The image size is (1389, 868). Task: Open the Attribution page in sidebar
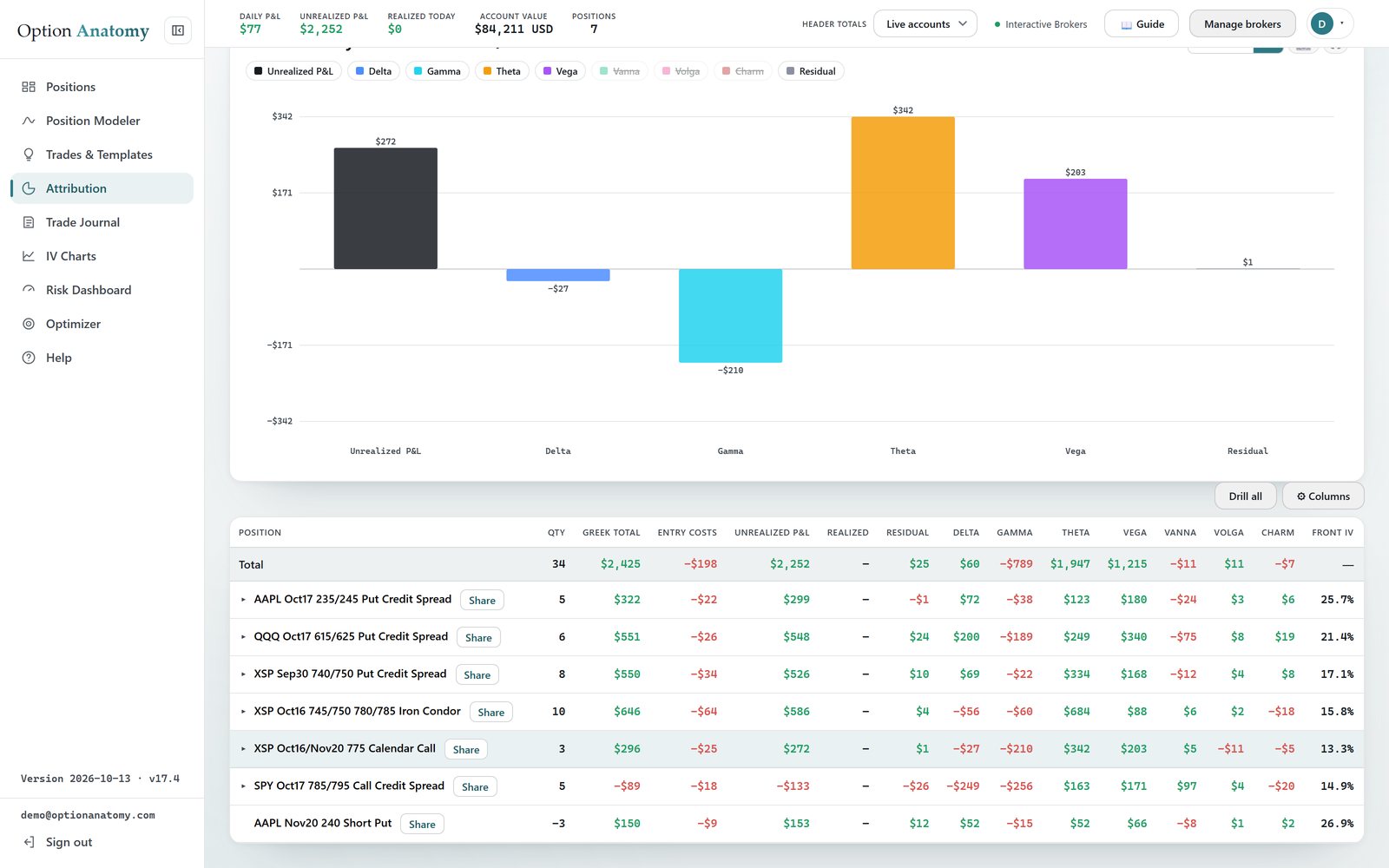pos(102,188)
